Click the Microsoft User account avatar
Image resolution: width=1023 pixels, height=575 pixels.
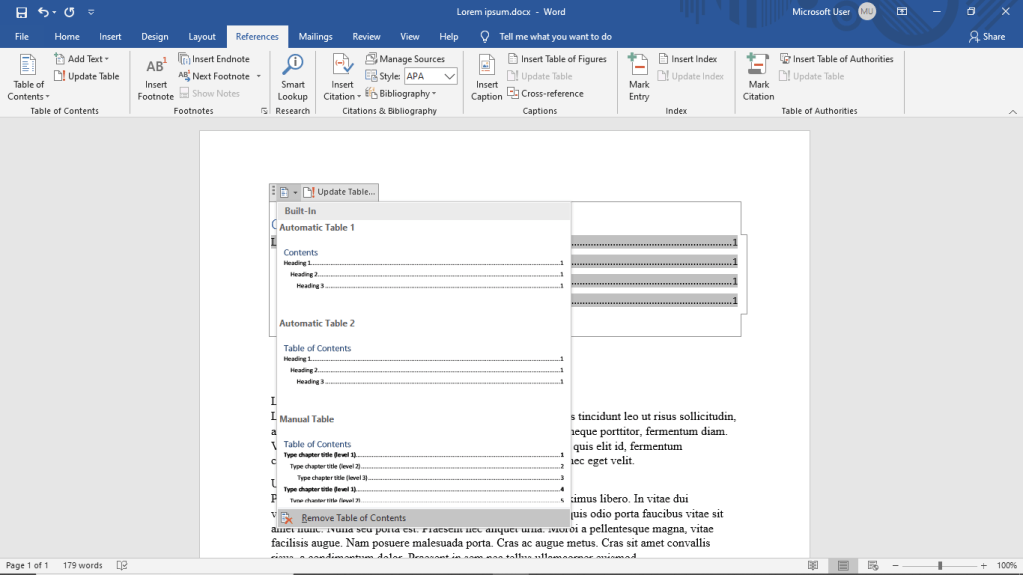point(866,12)
